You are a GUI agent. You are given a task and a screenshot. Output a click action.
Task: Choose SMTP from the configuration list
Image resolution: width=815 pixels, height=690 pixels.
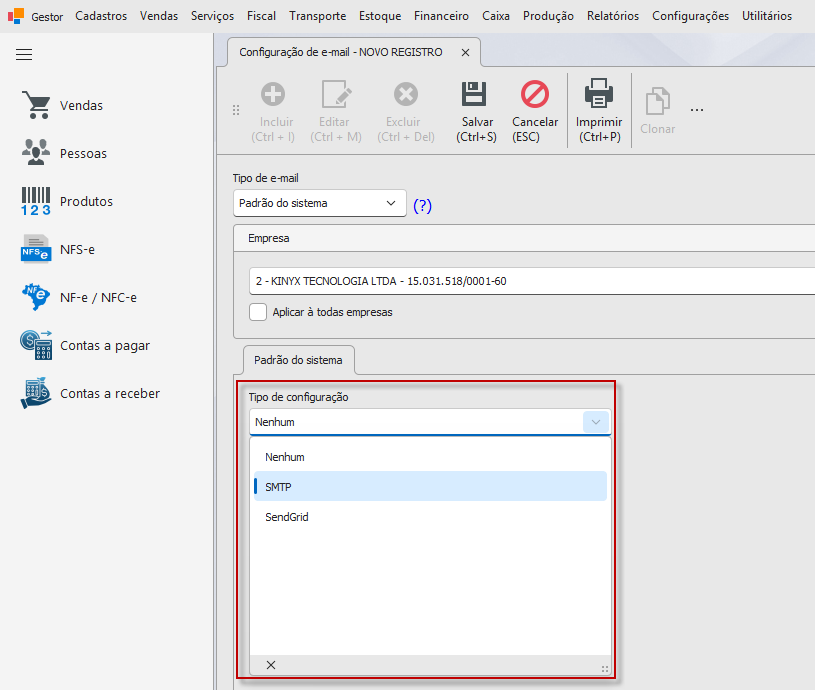(x=430, y=487)
